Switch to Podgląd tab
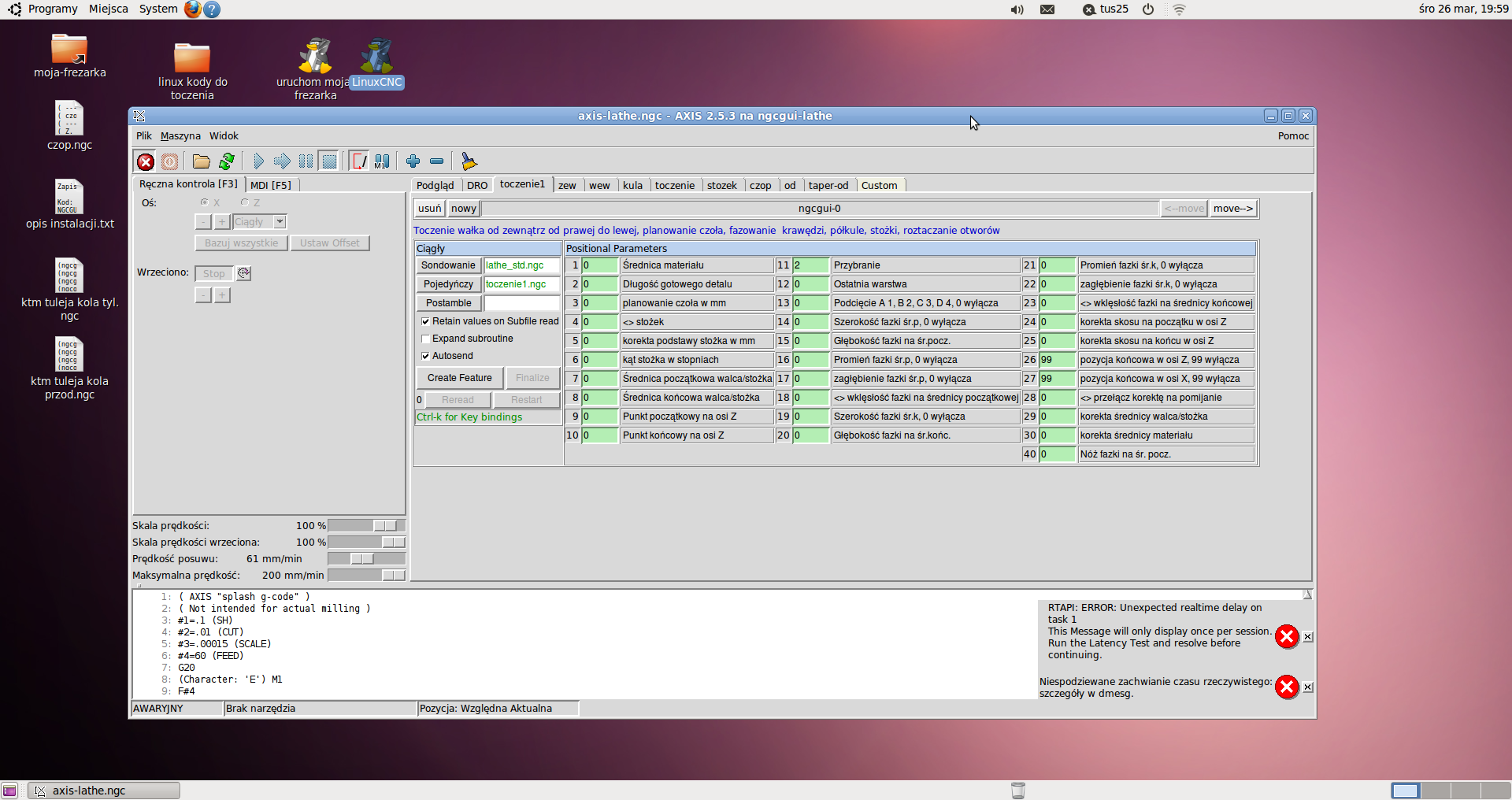 (435, 186)
